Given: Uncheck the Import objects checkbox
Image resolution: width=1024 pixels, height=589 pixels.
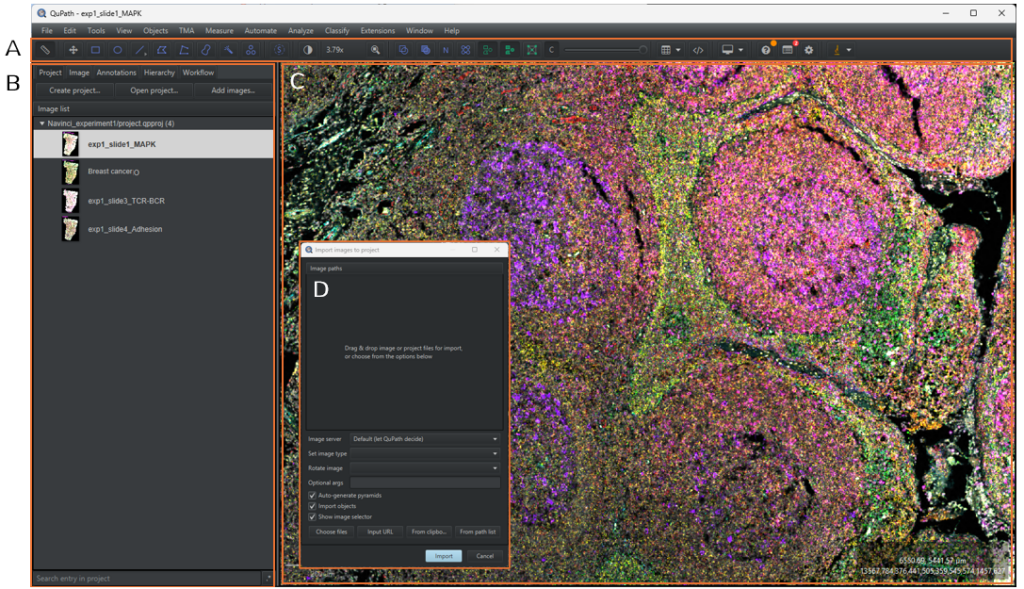Looking at the screenshot, I should (x=312, y=506).
